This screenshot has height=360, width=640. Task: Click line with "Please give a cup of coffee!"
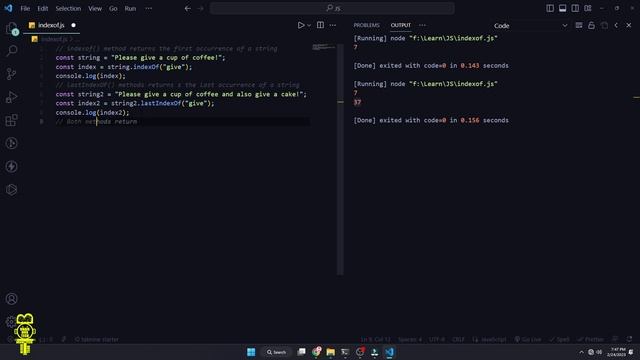(x=140, y=58)
